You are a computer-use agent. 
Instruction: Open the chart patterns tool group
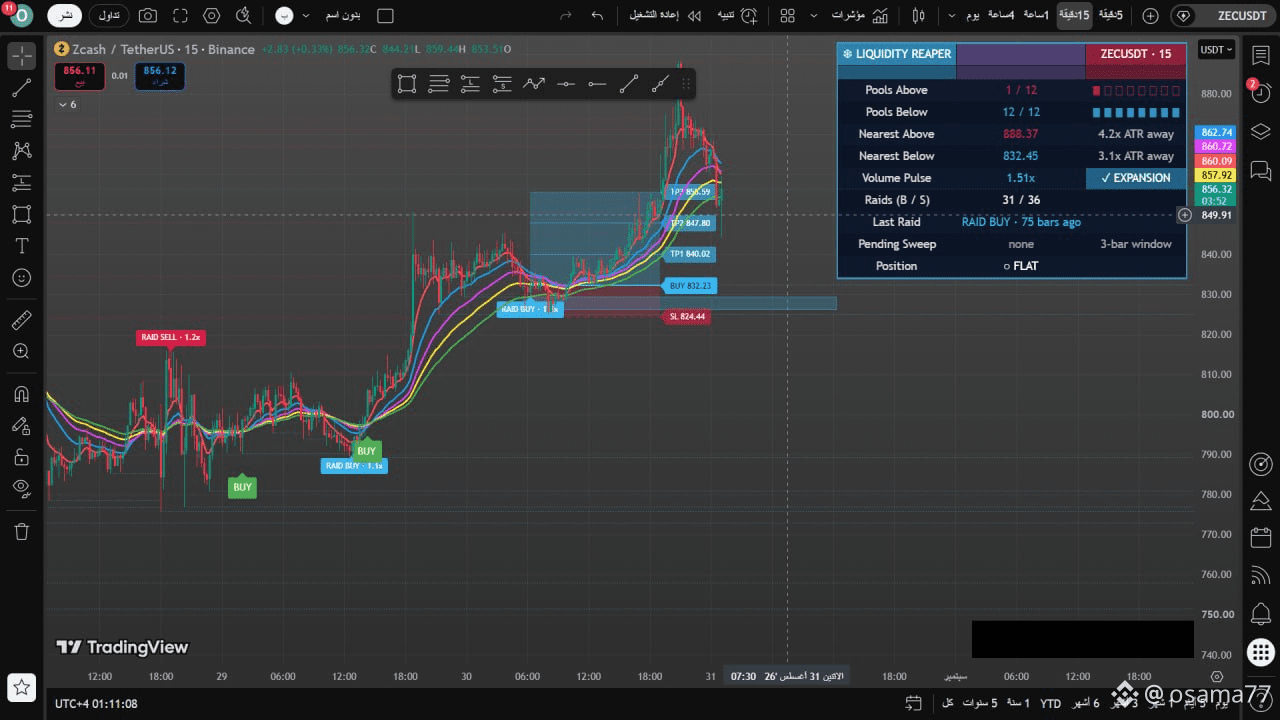(21, 151)
